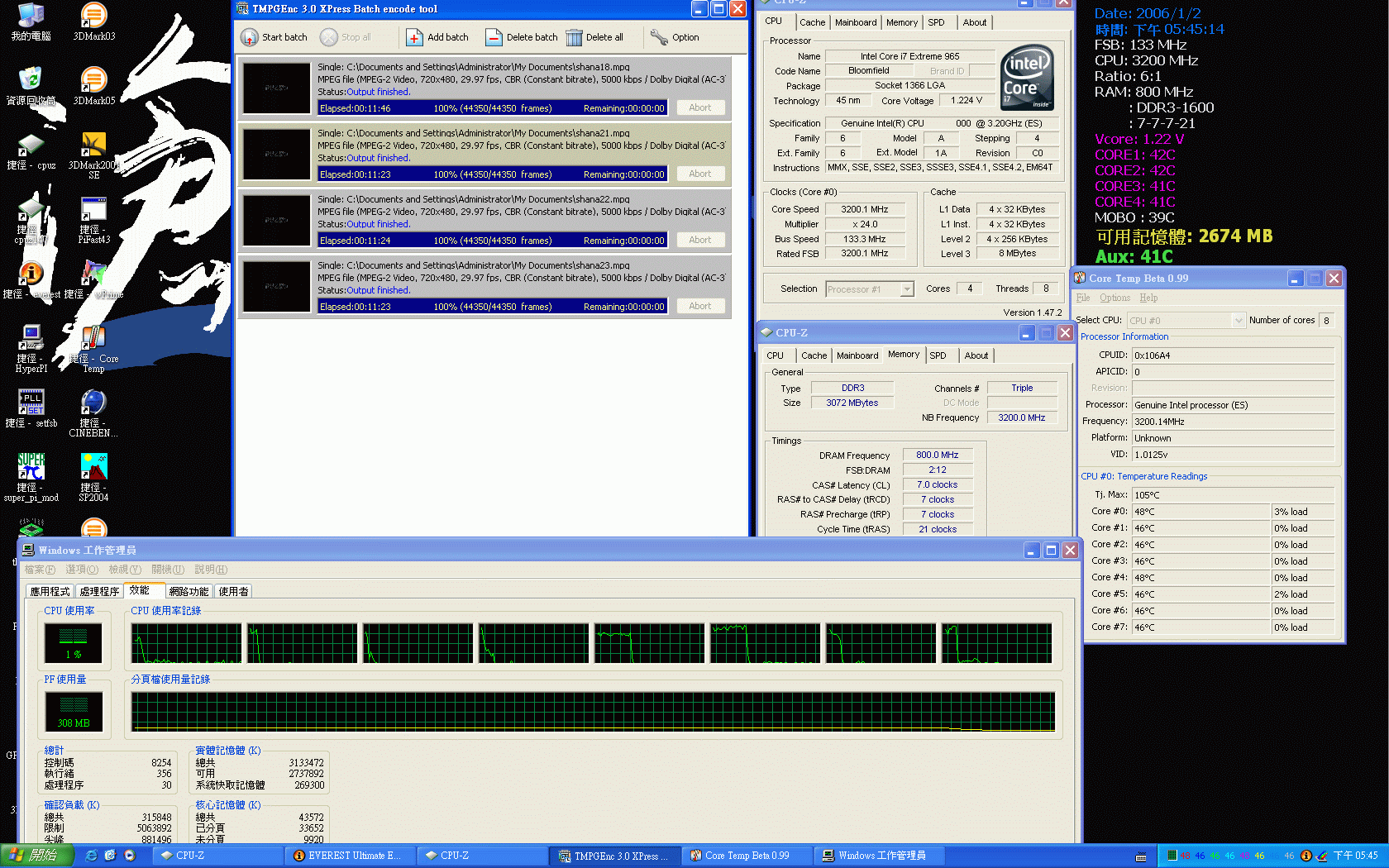
Task: Open the 檢視(V) menu in Task Manager
Action: 125,570
